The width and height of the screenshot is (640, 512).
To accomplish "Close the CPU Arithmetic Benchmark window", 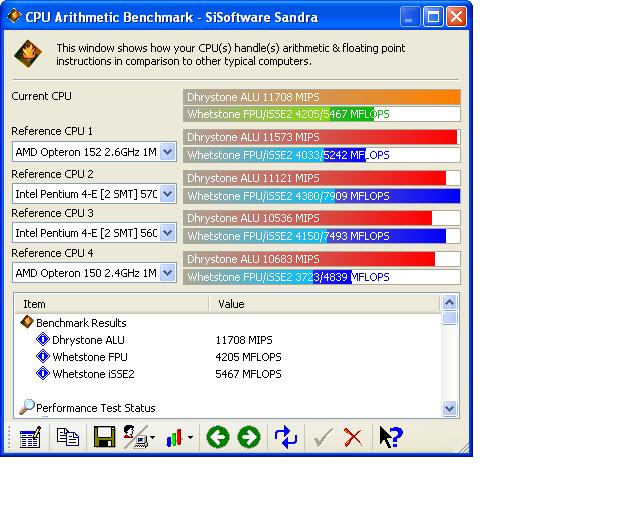I will pyautogui.click(x=456, y=17).
